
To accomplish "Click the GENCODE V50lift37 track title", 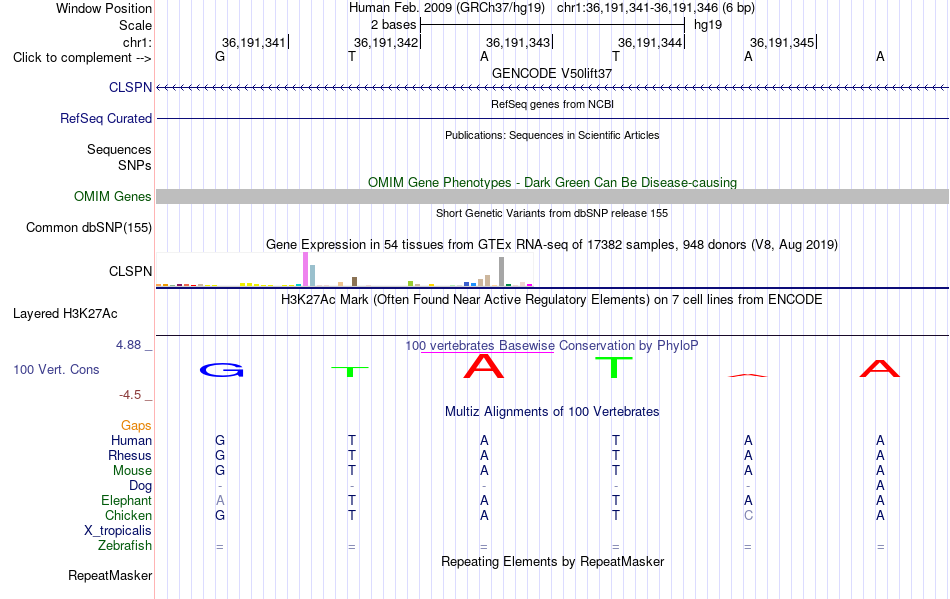I will pyautogui.click(x=552, y=73).
